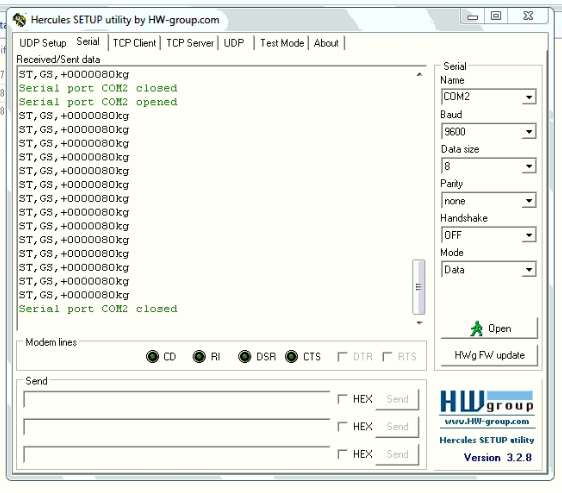Open the www.HW-group.com link

[487, 421]
